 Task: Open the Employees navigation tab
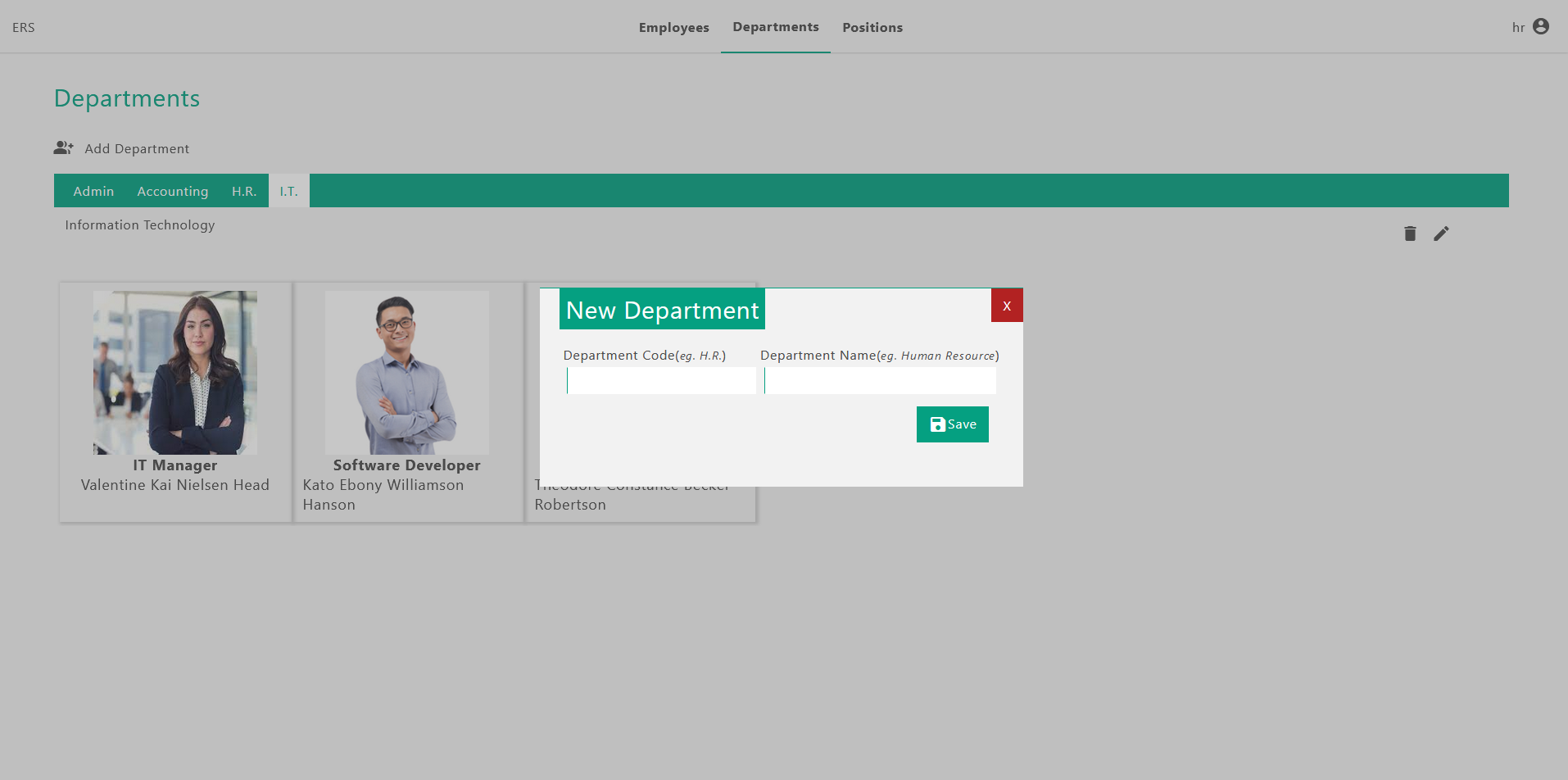[x=673, y=28]
